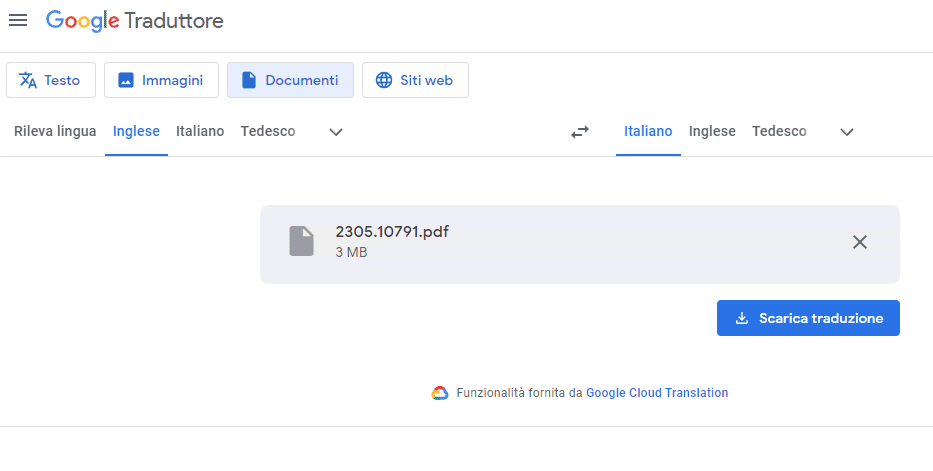The width and height of the screenshot is (933, 471).
Task: Choose Italiano as the source language
Action: [200, 131]
